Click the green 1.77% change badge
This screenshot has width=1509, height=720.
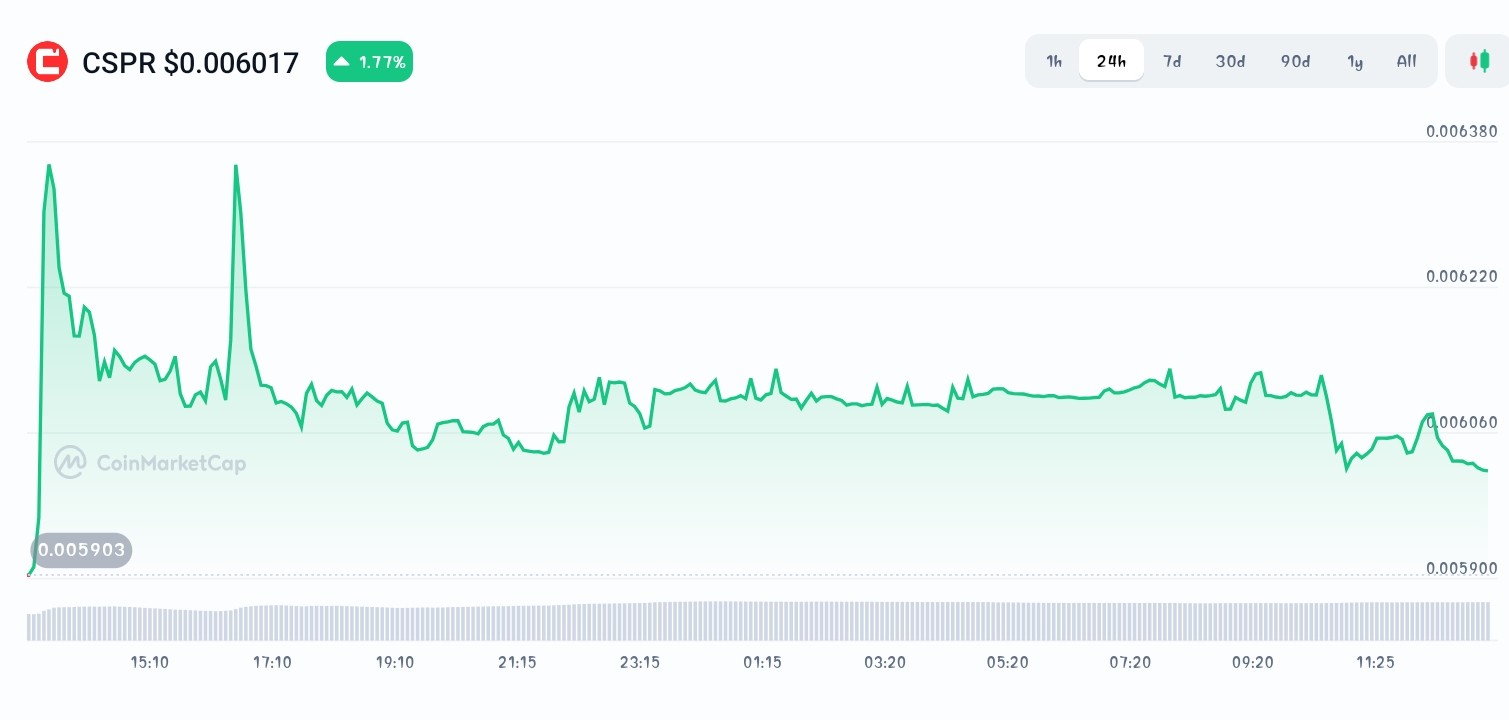(x=369, y=62)
